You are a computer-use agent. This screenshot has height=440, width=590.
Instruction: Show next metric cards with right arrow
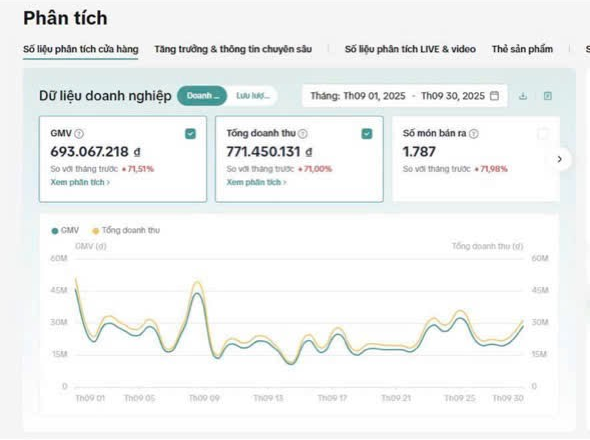pos(560,159)
